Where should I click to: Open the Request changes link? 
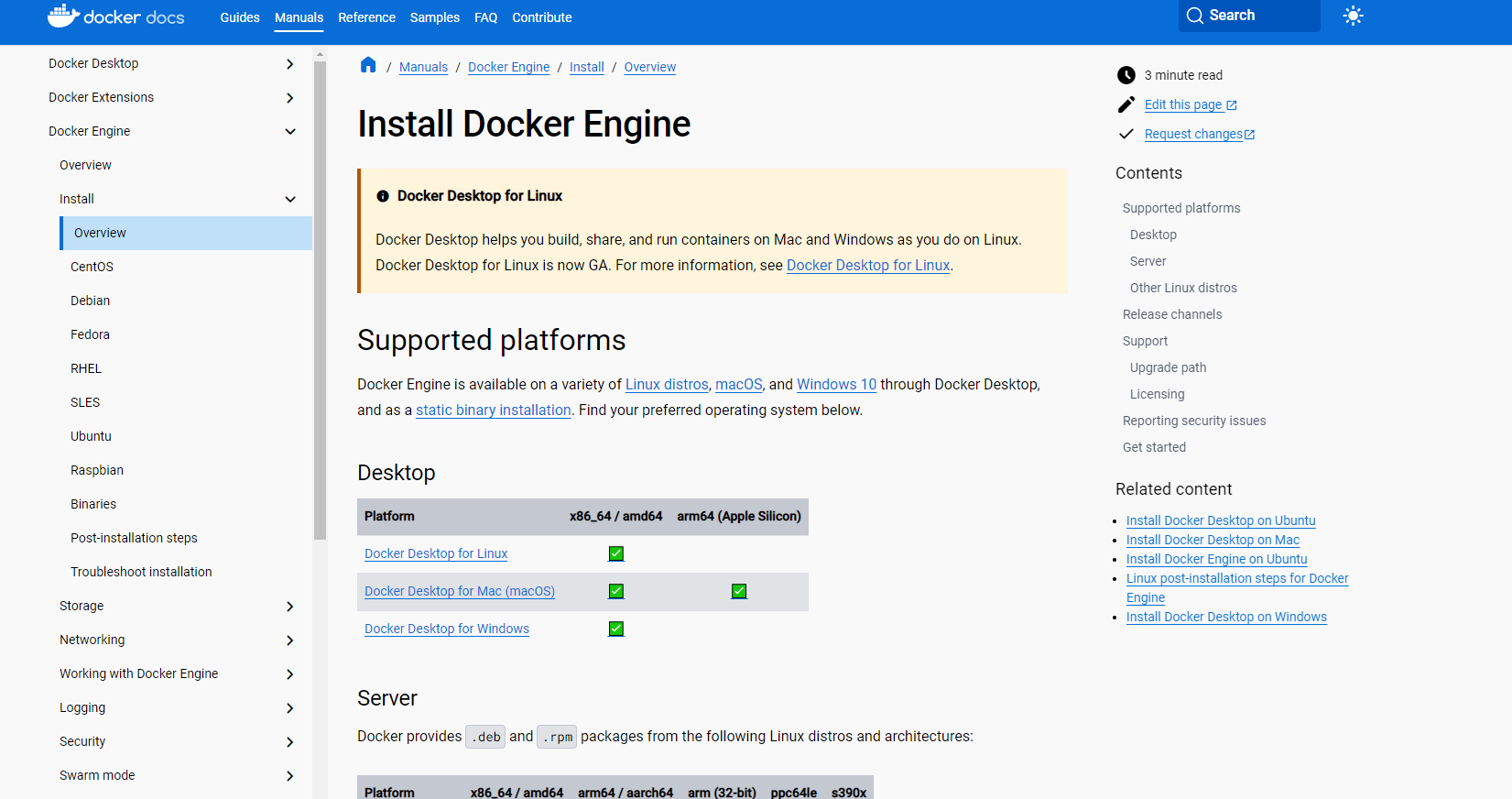click(x=1193, y=134)
